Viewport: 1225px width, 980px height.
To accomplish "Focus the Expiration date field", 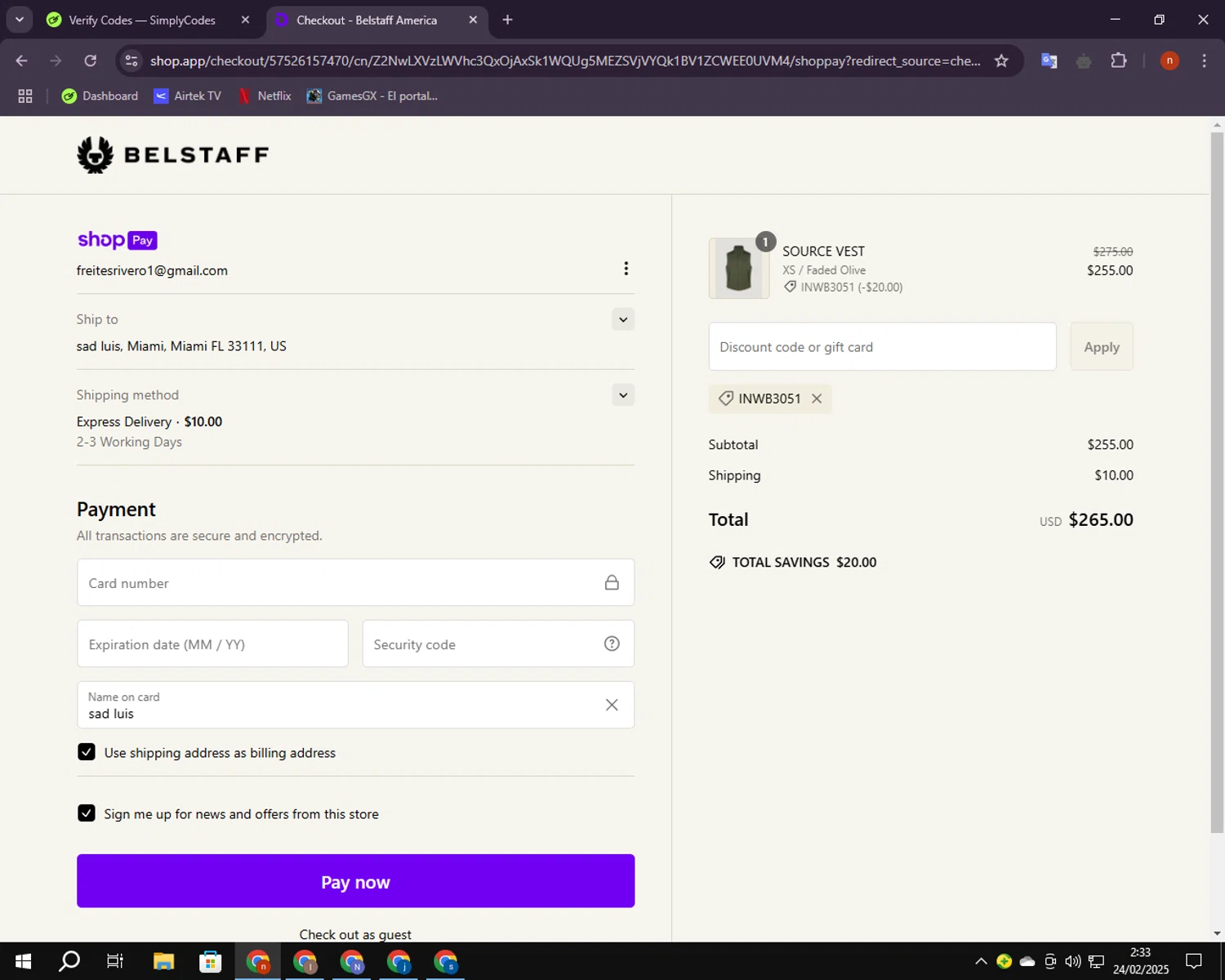I will click(212, 644).
